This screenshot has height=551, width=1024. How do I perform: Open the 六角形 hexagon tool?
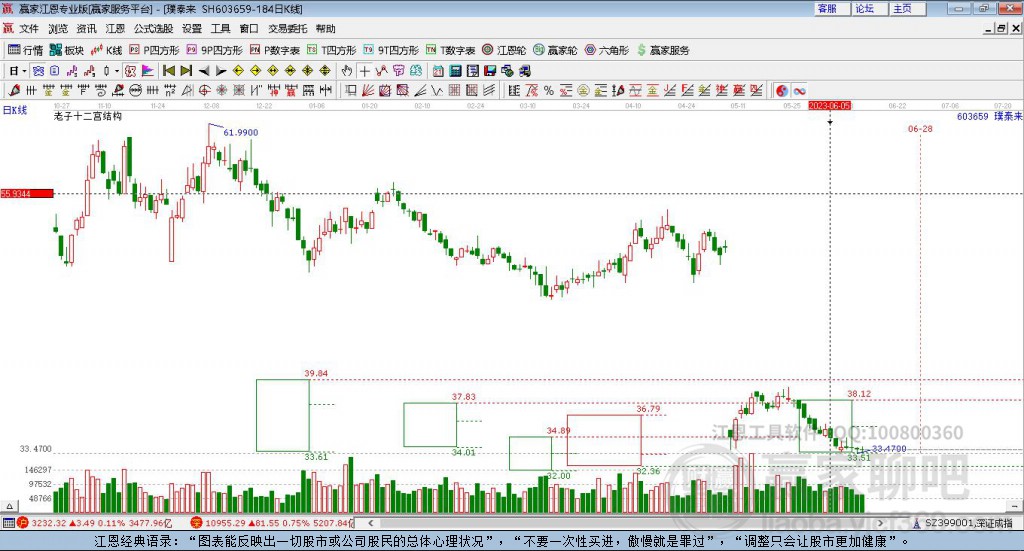click(x=607, y=50)
